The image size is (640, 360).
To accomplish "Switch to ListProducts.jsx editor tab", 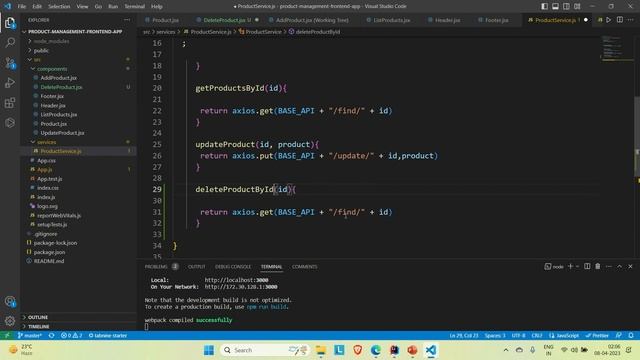I will point(391,20).
